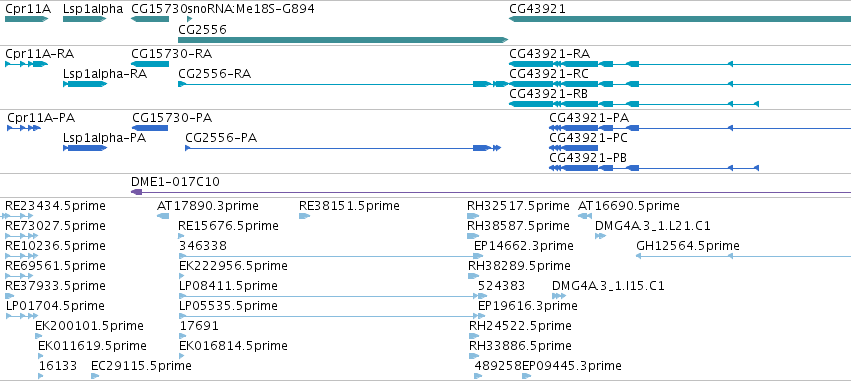This screenshot has height=381, width=851.
Task: Select the CG15730 gene glyph
Action: click(150, 19)
